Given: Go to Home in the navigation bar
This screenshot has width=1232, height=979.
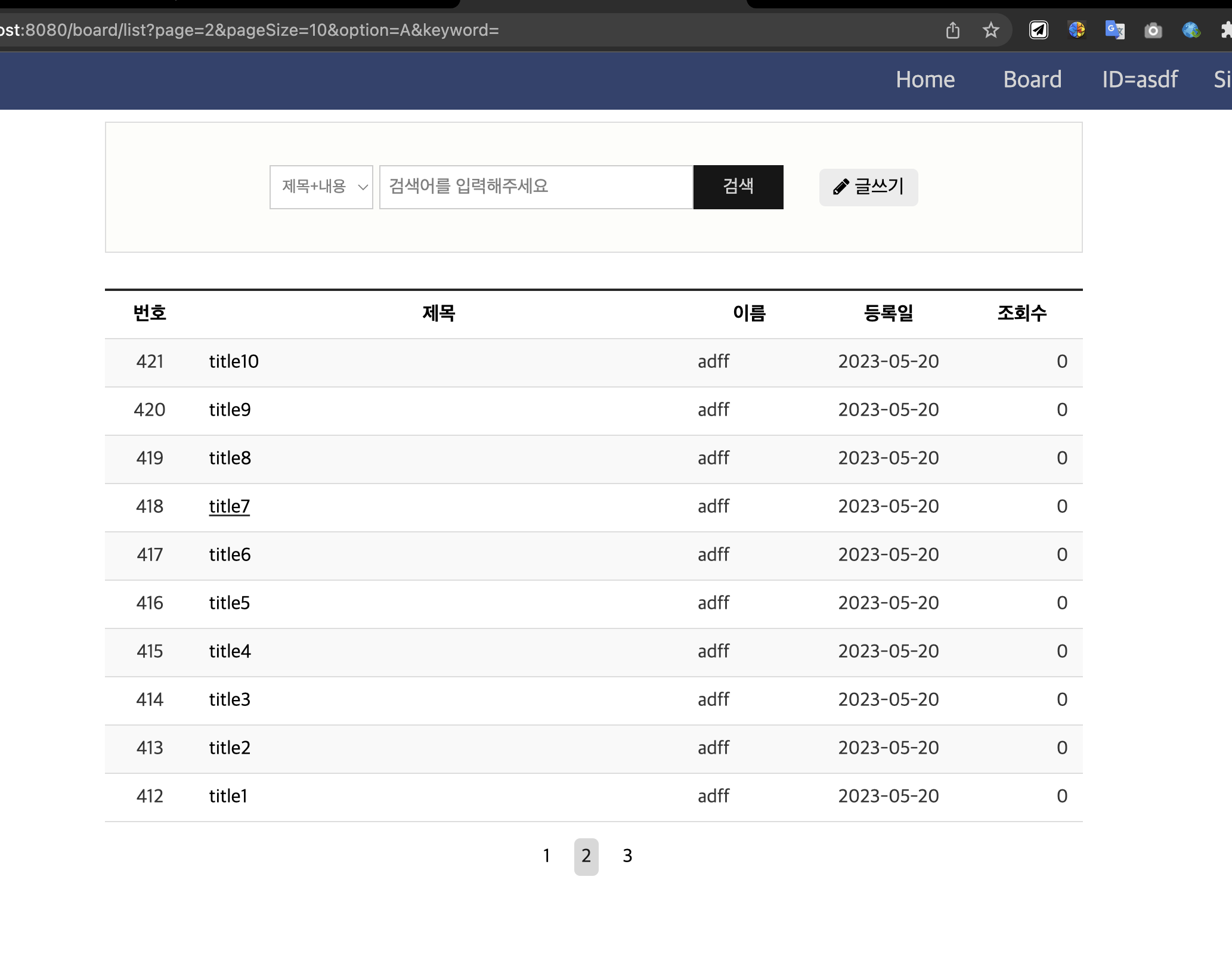Looking at the screenshot, I should (925, 80).
